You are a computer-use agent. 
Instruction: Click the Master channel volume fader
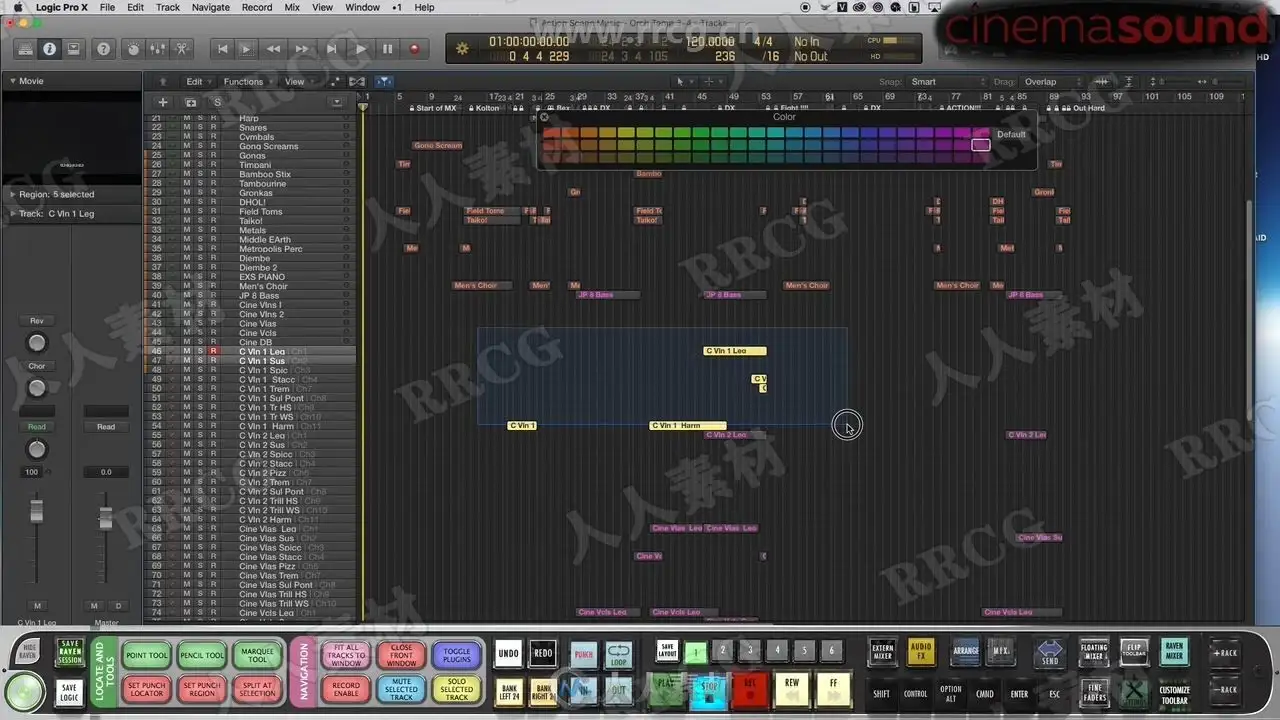[x=105, y=517]
